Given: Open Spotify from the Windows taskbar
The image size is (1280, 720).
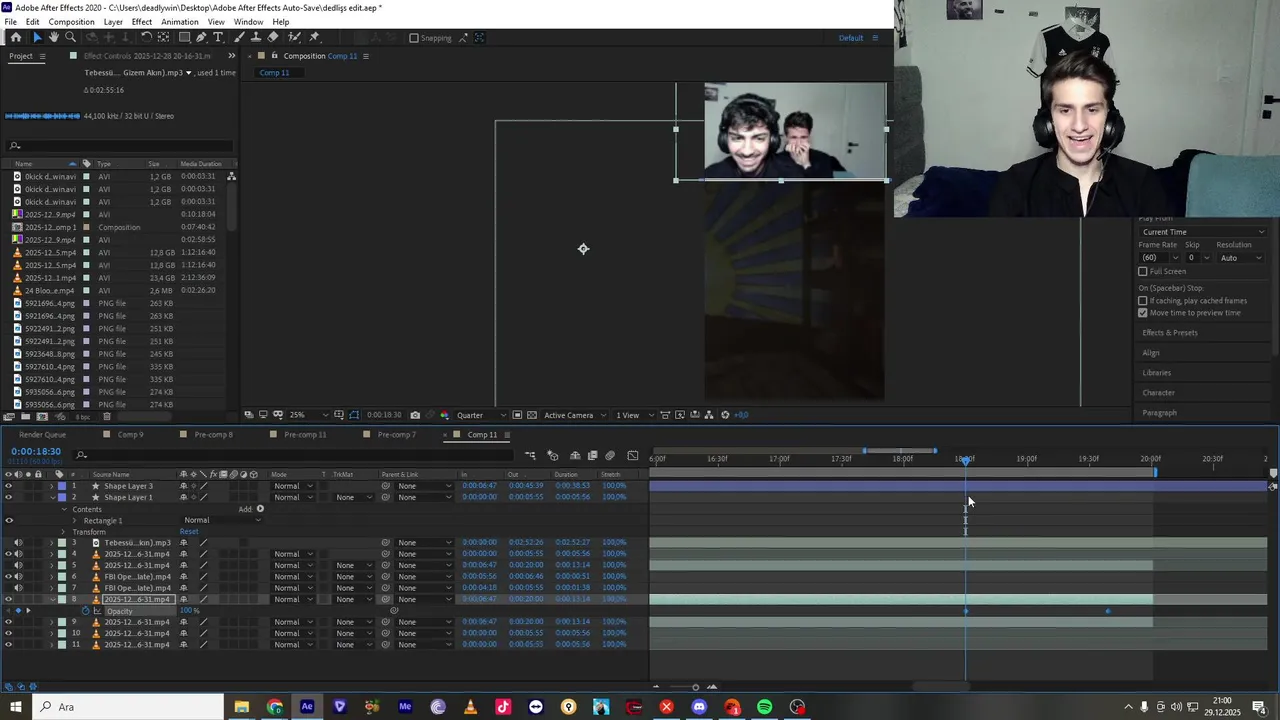Looking at the screenshot, I should pos(765,707).
